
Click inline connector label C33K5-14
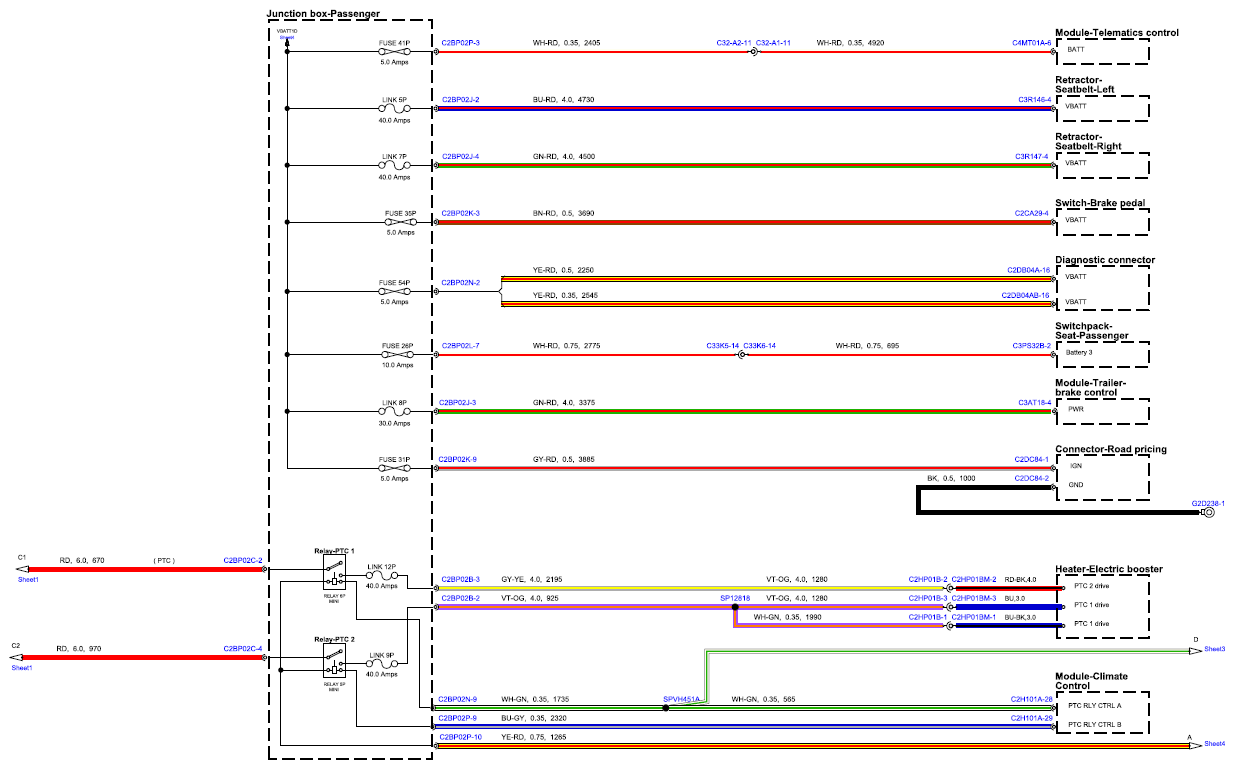pyautogui.click(x=723, y=346)
